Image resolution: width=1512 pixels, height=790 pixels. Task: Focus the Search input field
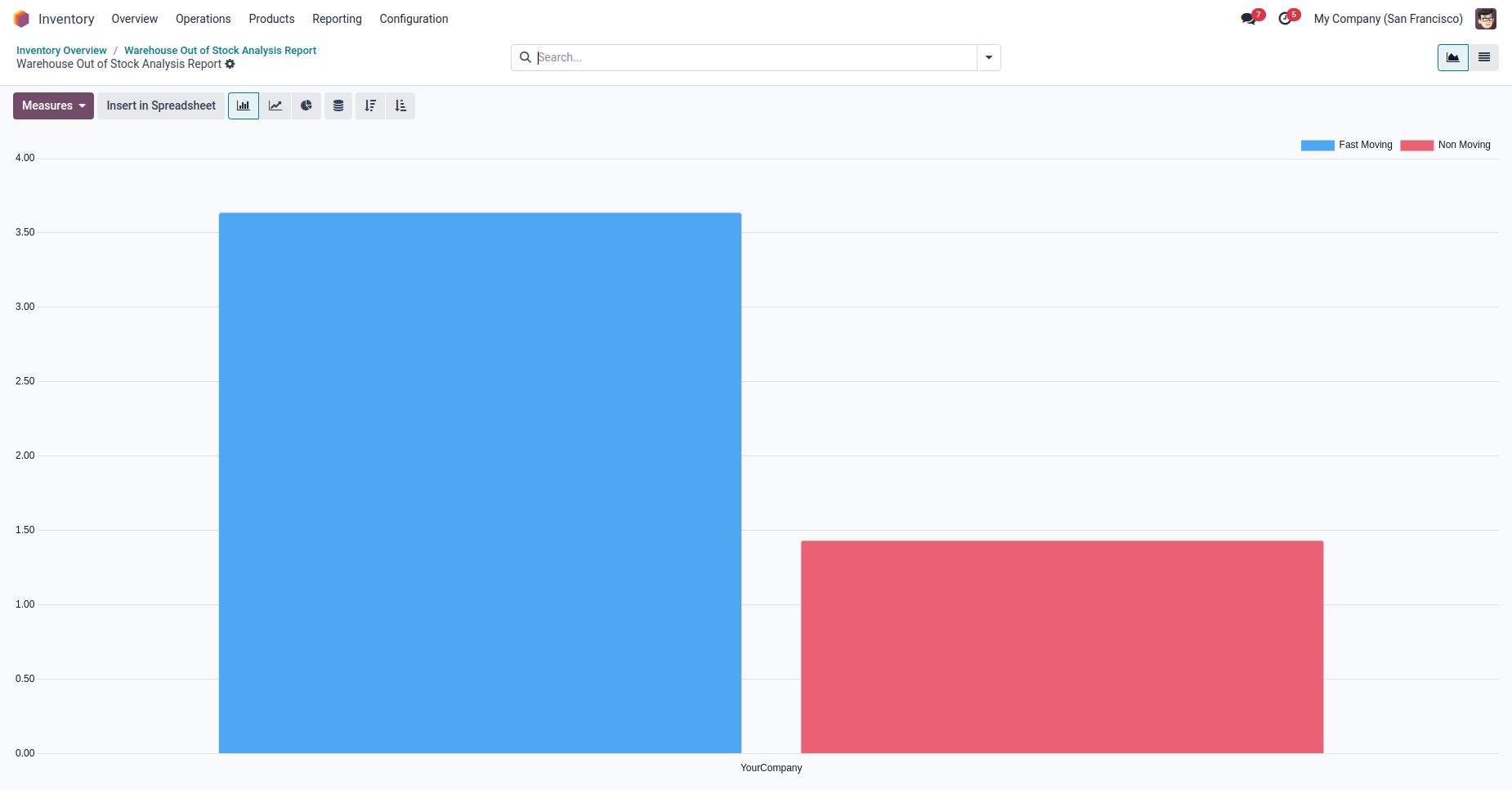pos(756,57)
